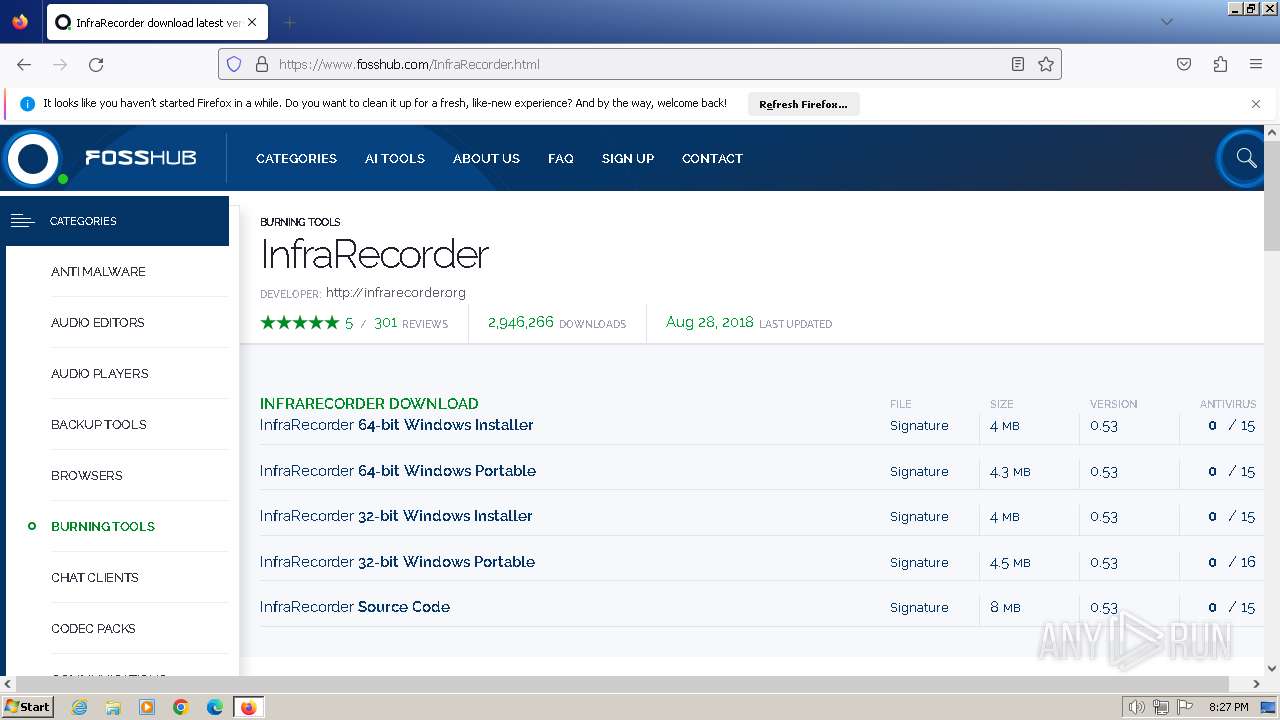The image size is (1280, 720).
Task: Open the Categories nav menu
Action: tap(296, 158)
